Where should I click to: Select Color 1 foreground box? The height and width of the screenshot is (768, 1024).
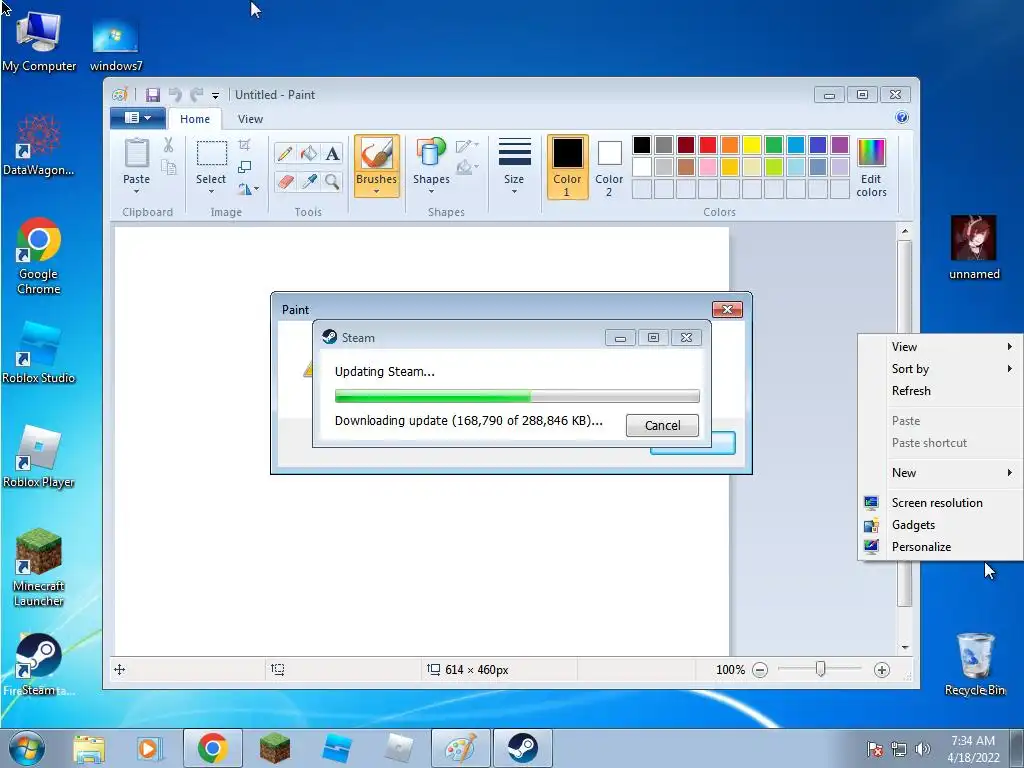(567, 167)
